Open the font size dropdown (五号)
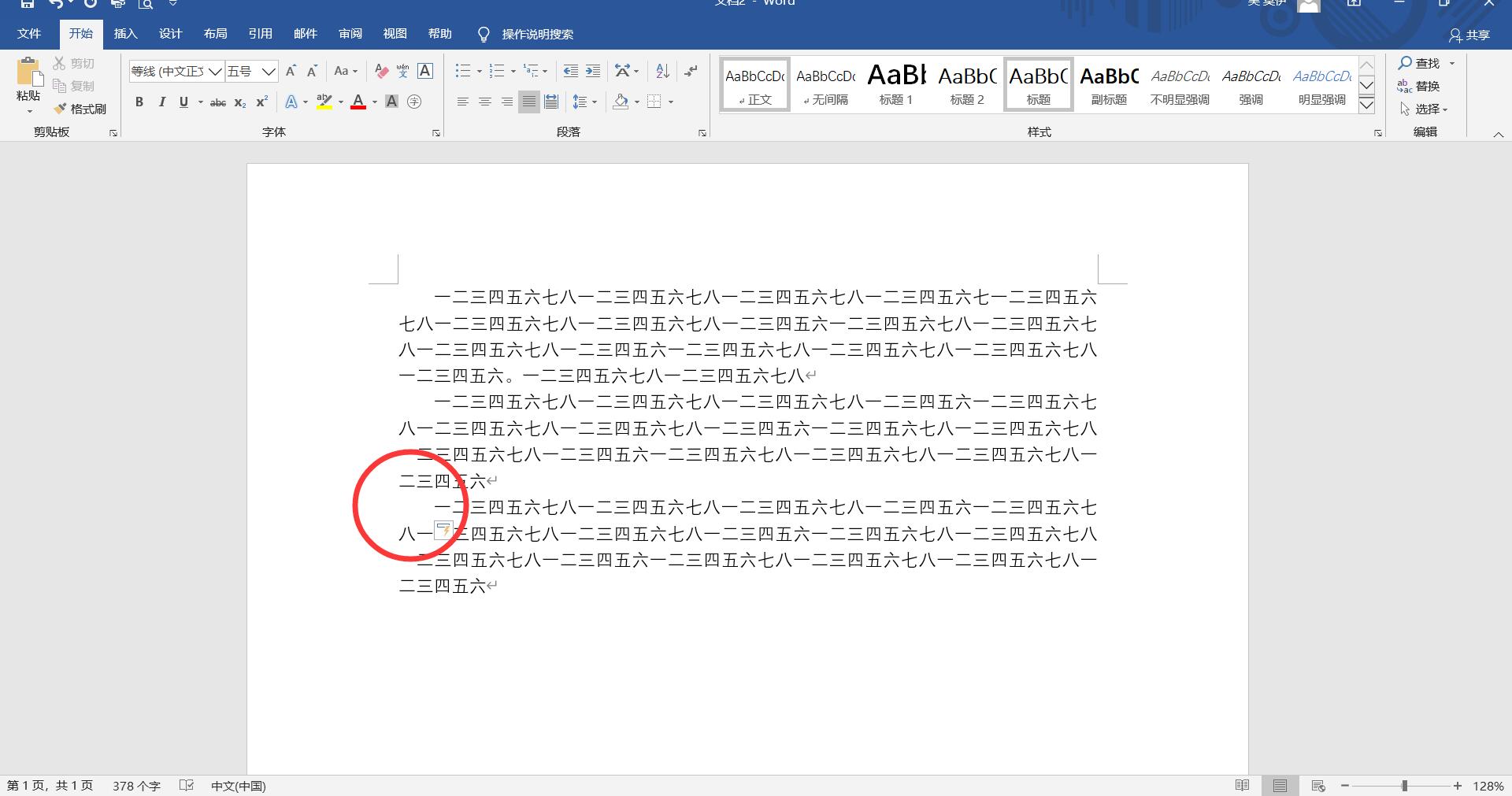The height and width of the screenshot is (796, 1512). [x=268, y=72]
